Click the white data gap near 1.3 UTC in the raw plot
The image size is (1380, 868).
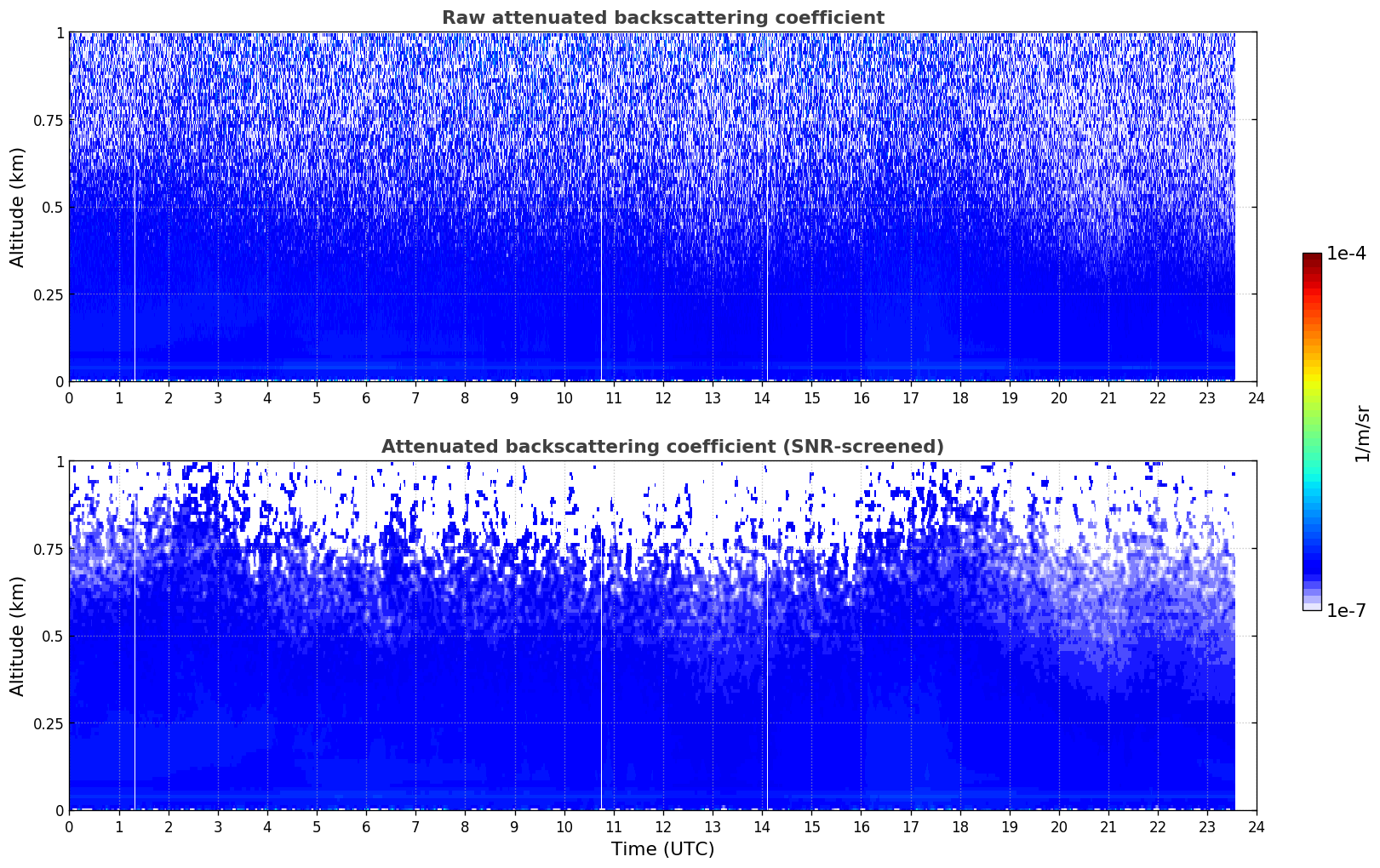135,207
